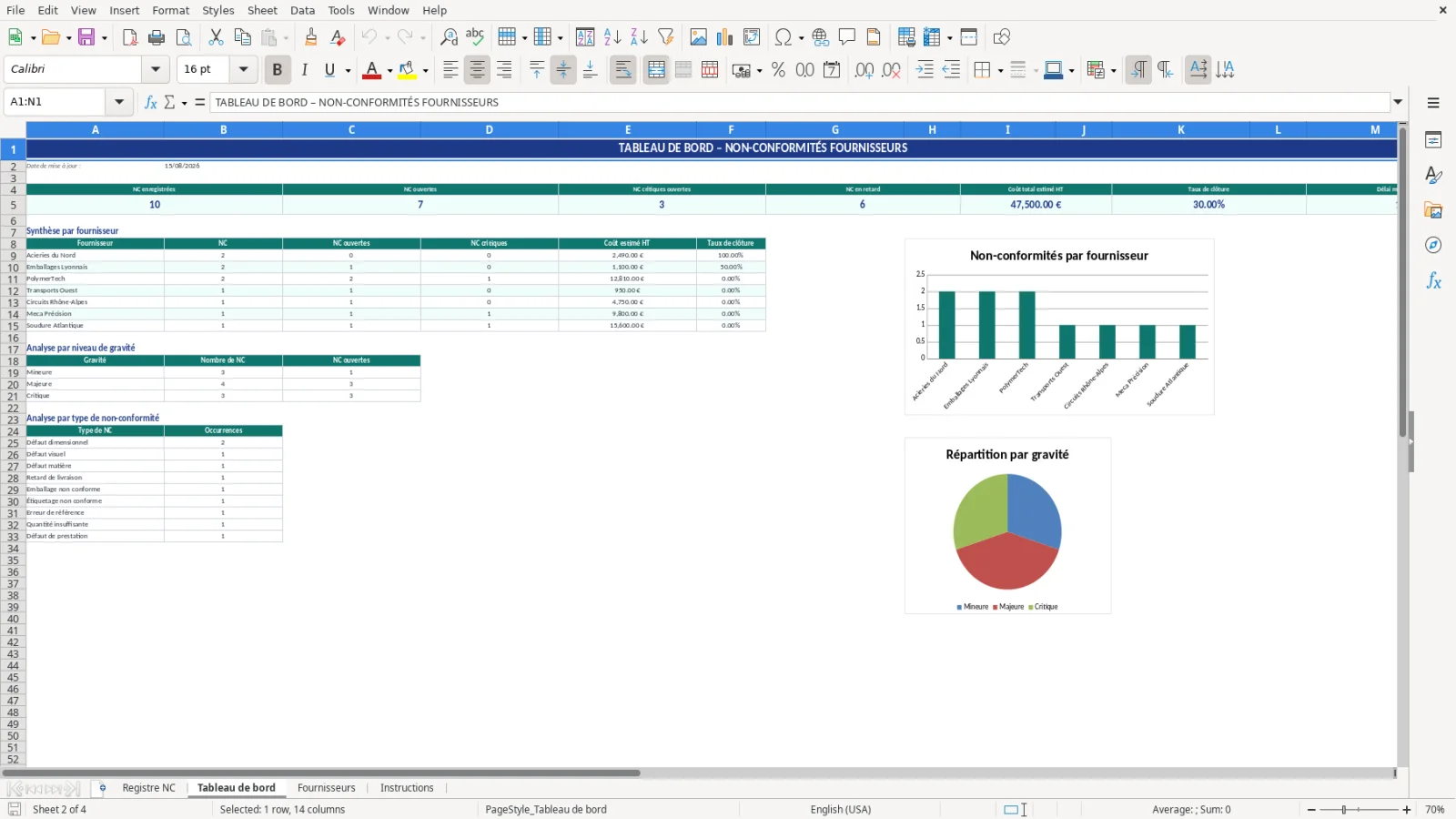Screen dimensions: 1456x819
Task: Open sidebar Properties panel
Action: (x=1433, y=140)
